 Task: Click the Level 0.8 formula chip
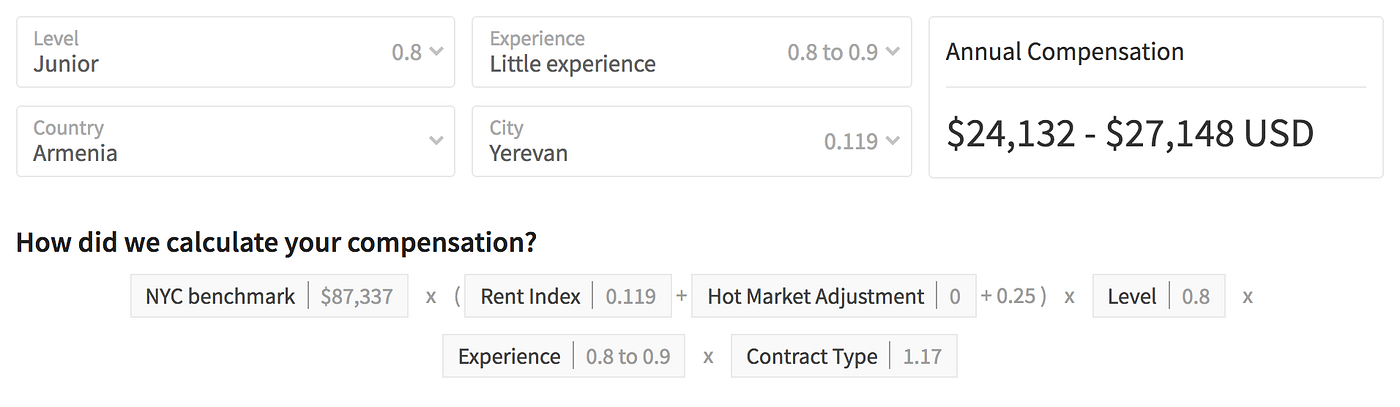[1158, 297]
